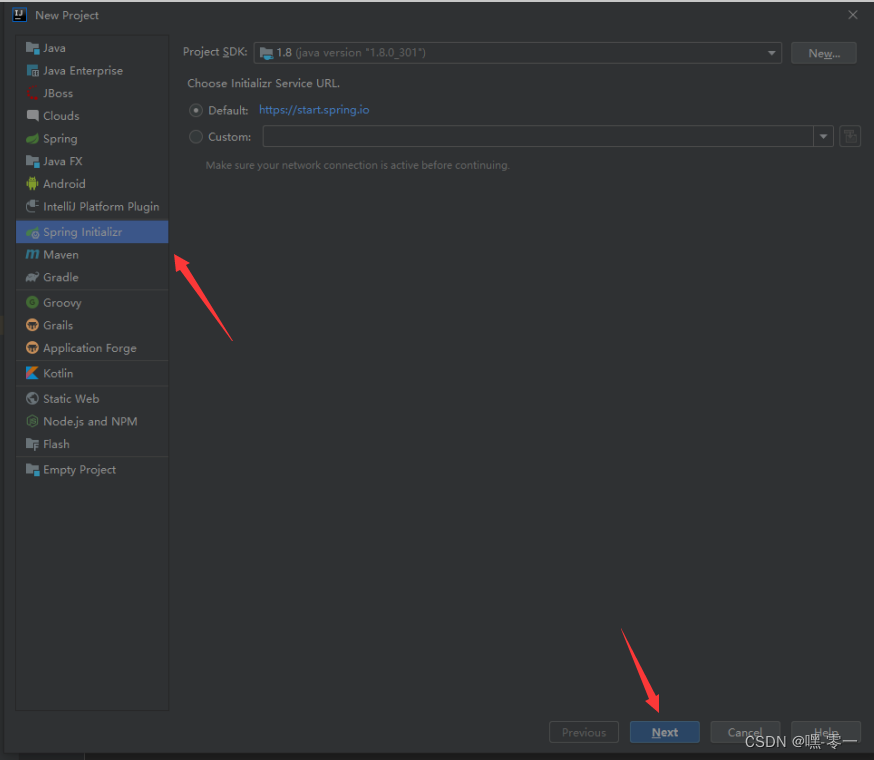Click the Grails icon
The height and width of the screenshot is (760, 874).
coord(32,325)
